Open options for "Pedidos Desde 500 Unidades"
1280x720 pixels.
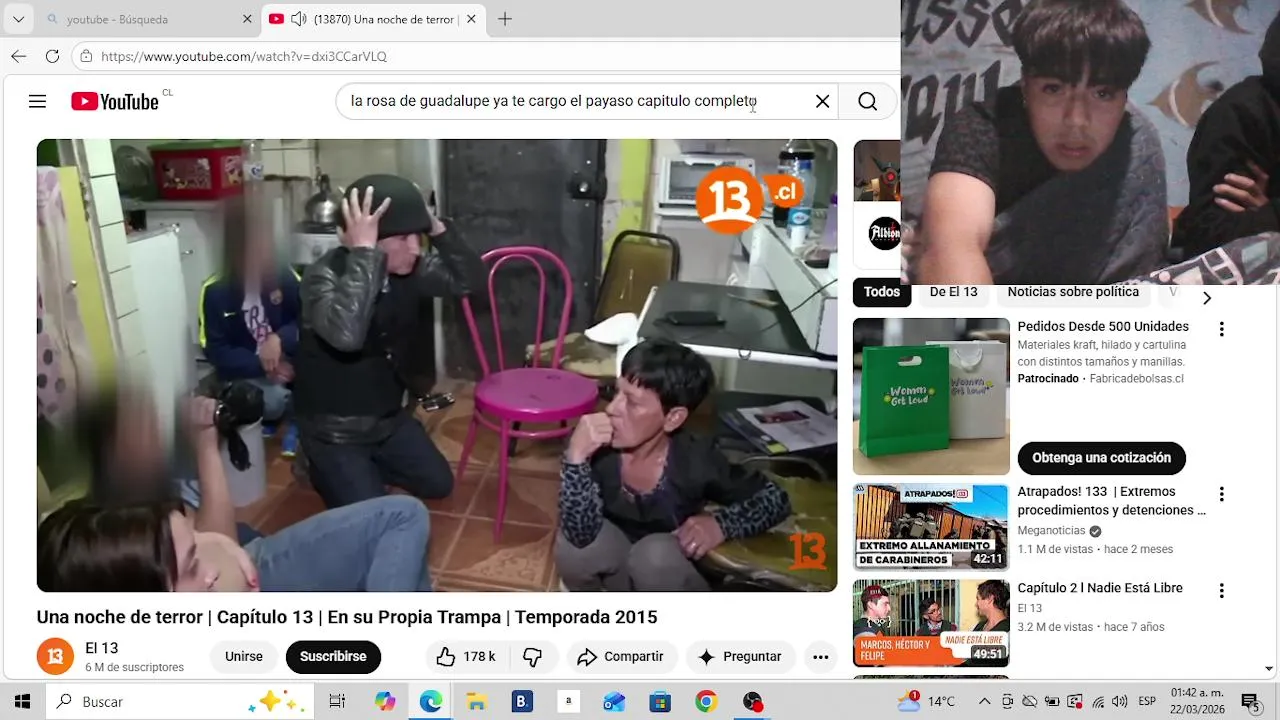click(x=1221, y=329)
